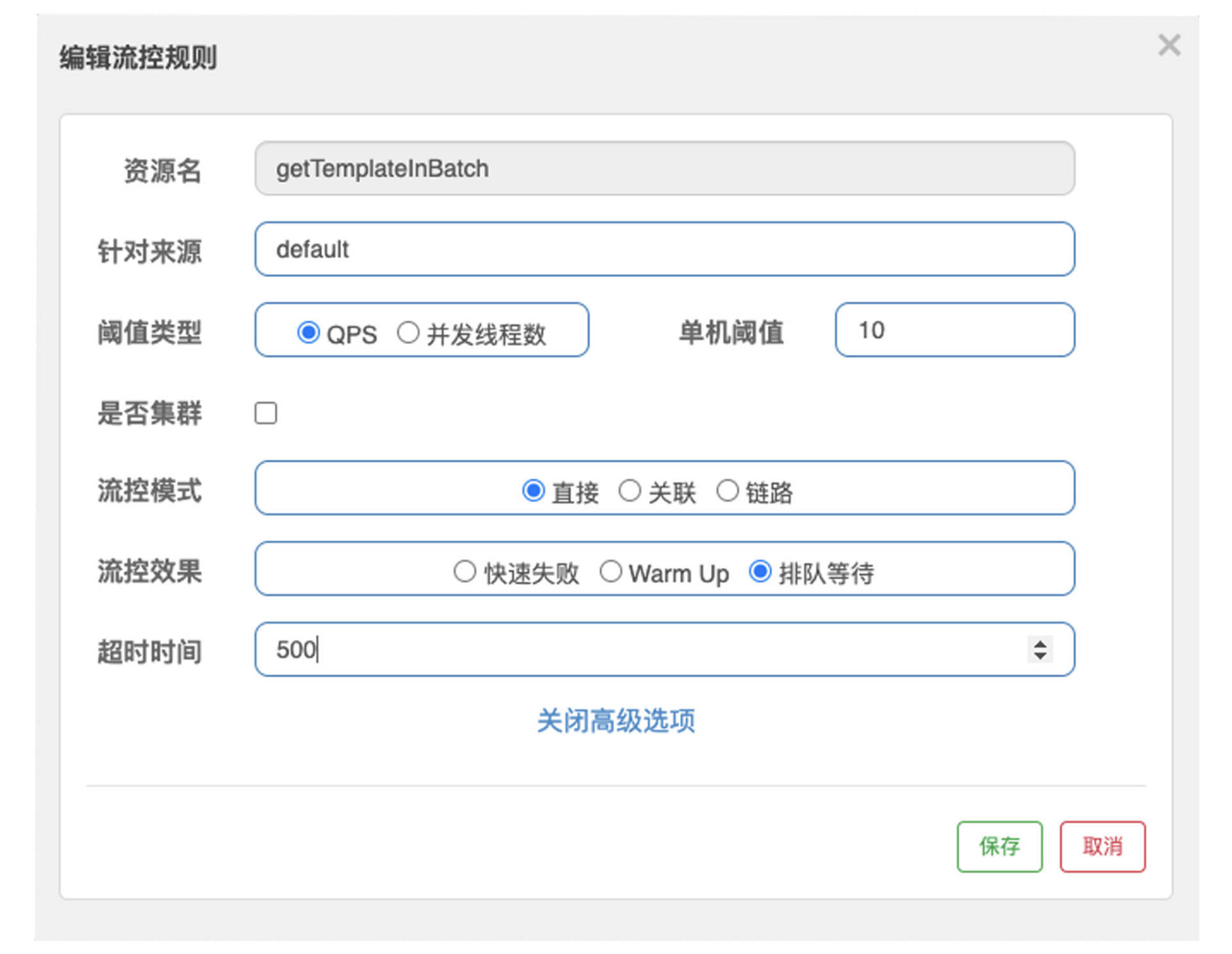Select 关联 flow control mode
The width and height of the screenshot is (1232, 954).
[x=631, y=490]
